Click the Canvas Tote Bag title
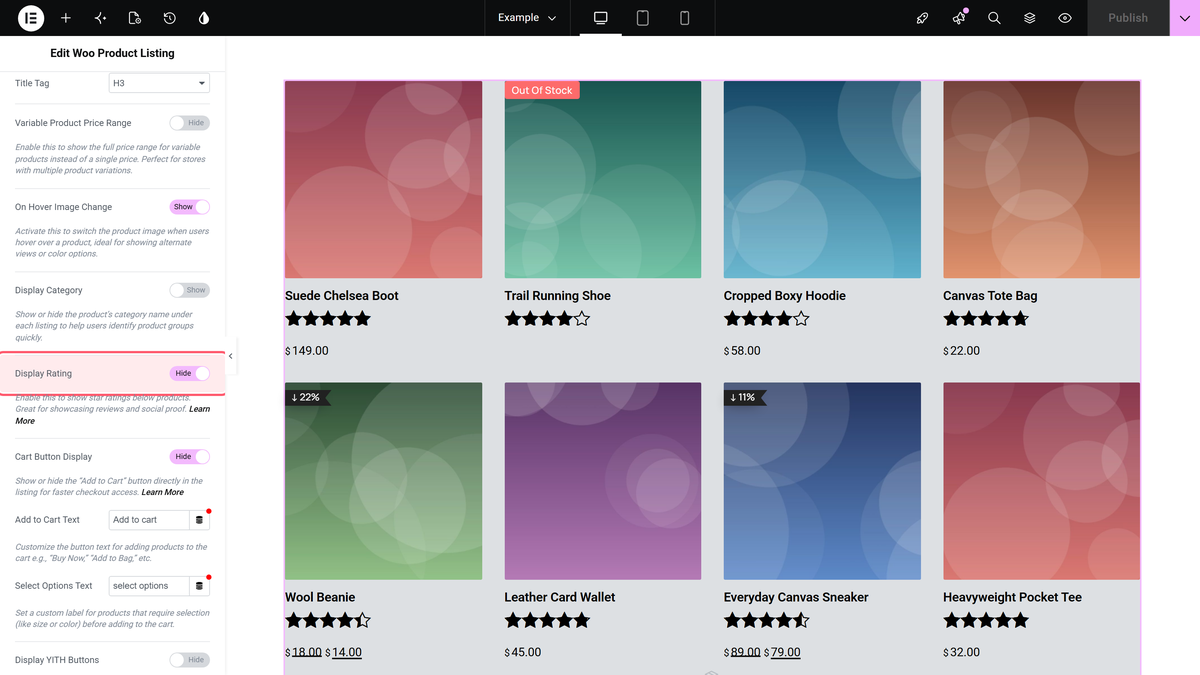 click(x=990, y=296)
